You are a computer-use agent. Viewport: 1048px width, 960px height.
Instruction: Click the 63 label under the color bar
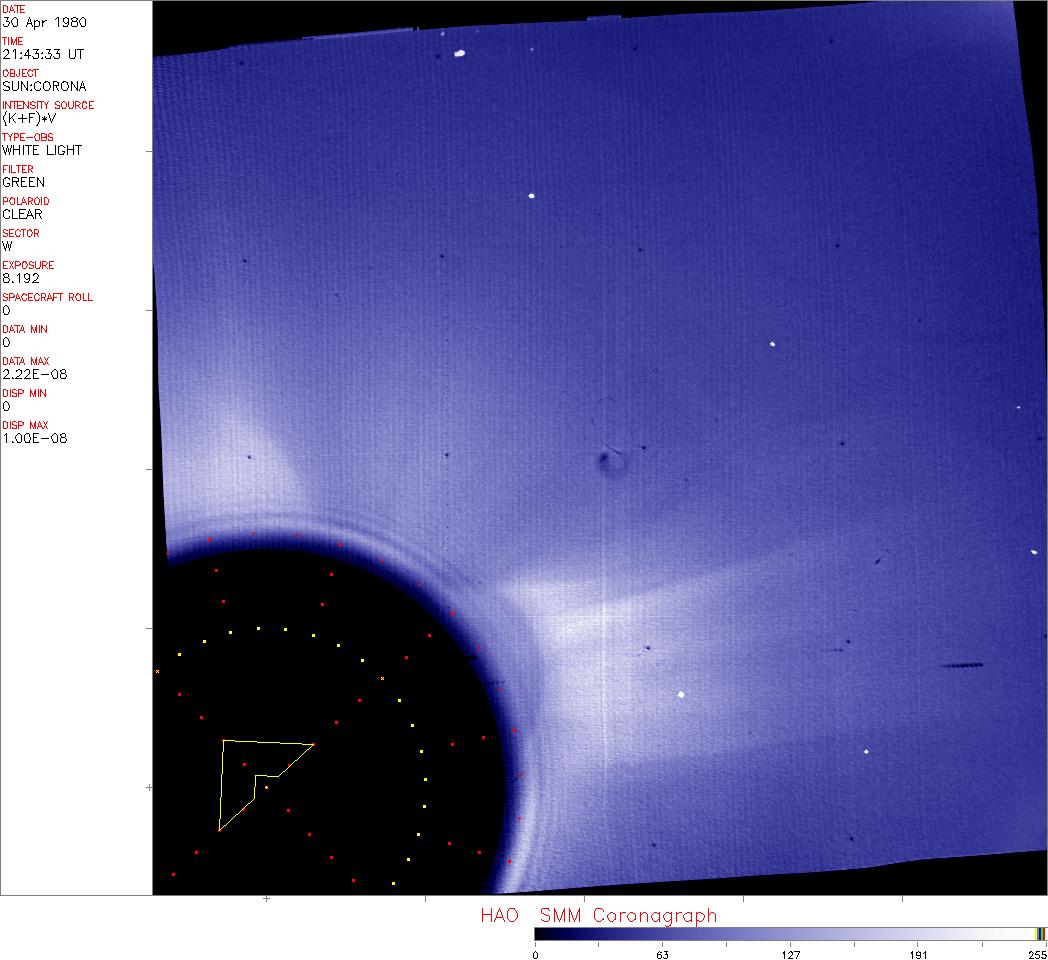point(662,954)
